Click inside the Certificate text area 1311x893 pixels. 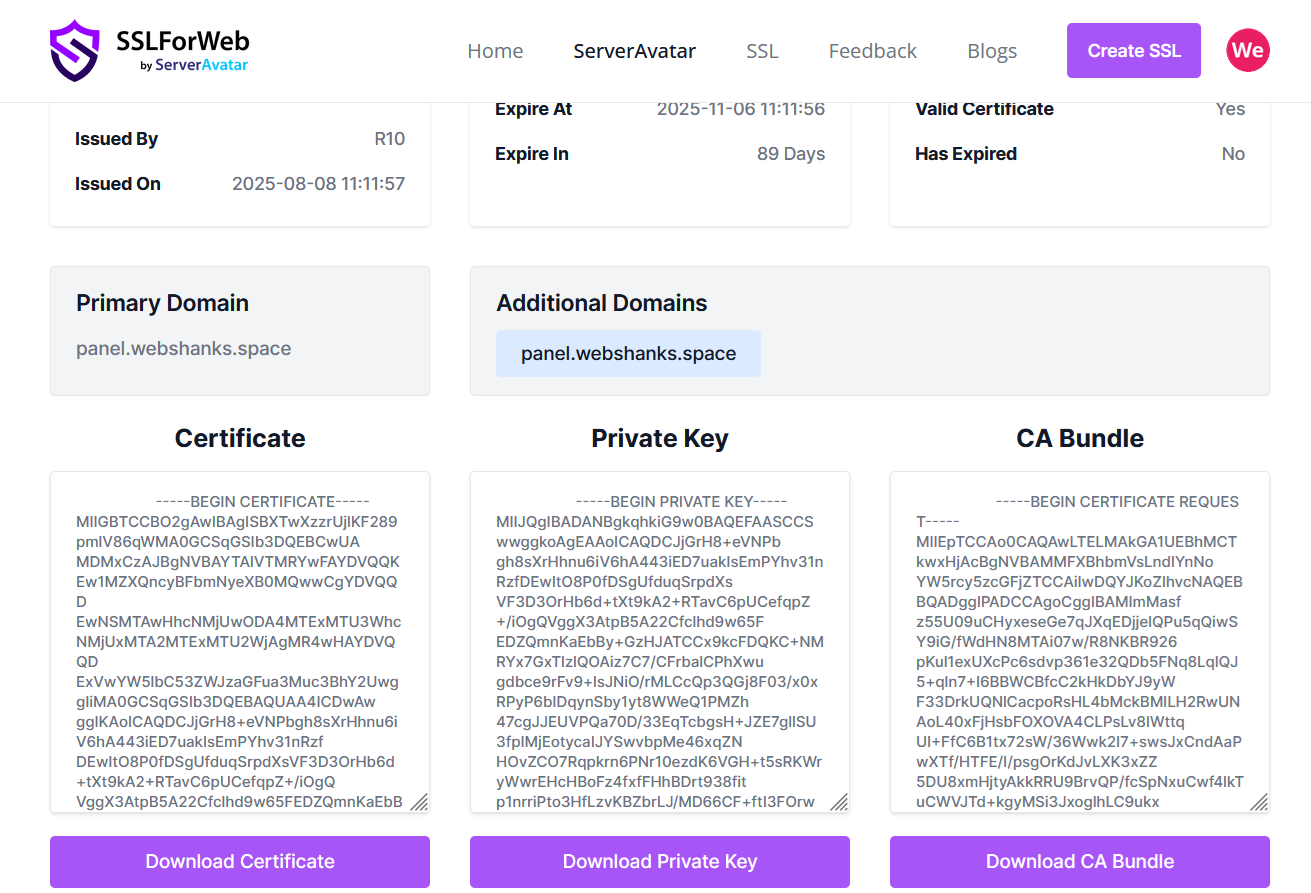240,642
